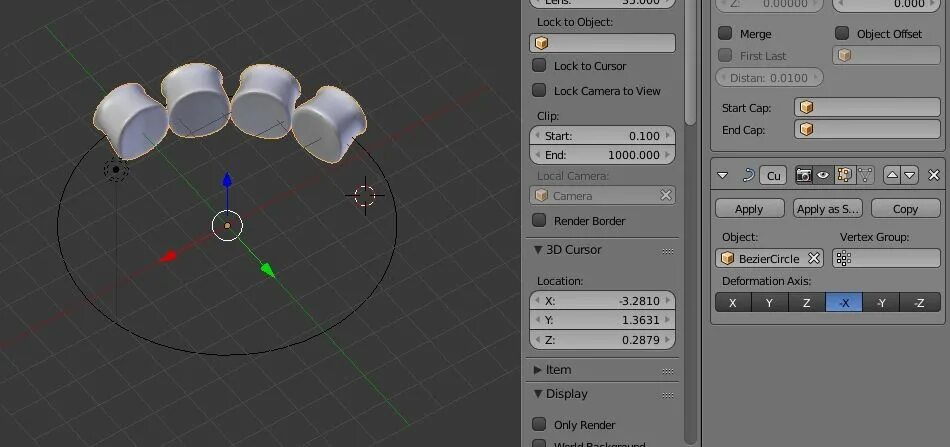Open the Start Cap object picker
This screenshot has height=447, width=950.
(x=867, y=107)
